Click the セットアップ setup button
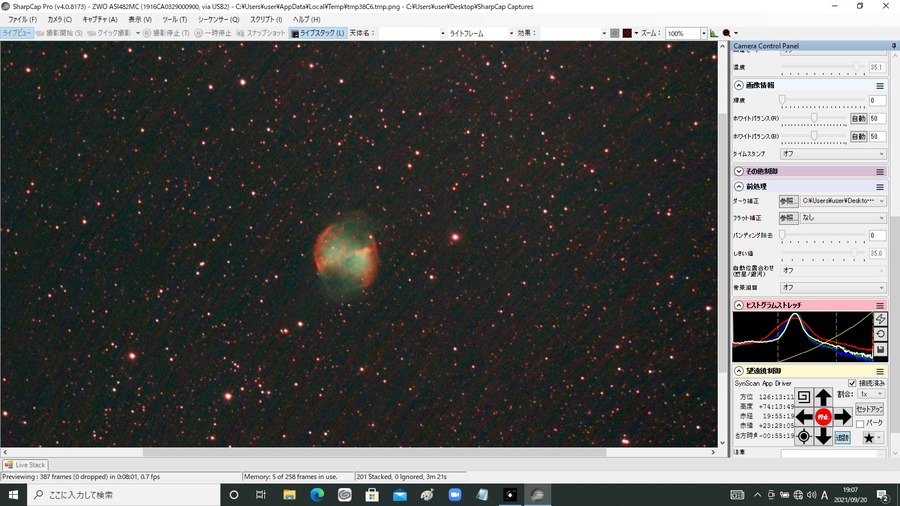This screenshot has width=900, height=506. 870,409
